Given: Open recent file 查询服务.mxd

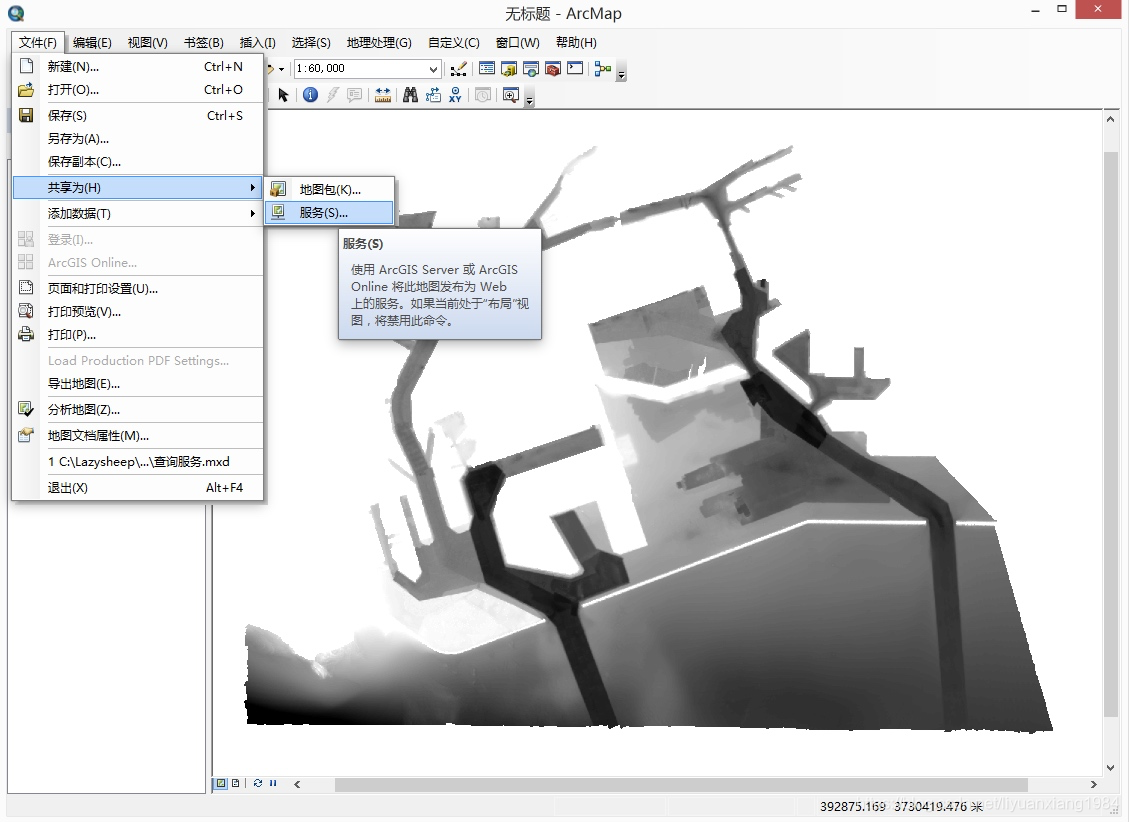Looking at the screenshot, I should click(x=138, y=461).
